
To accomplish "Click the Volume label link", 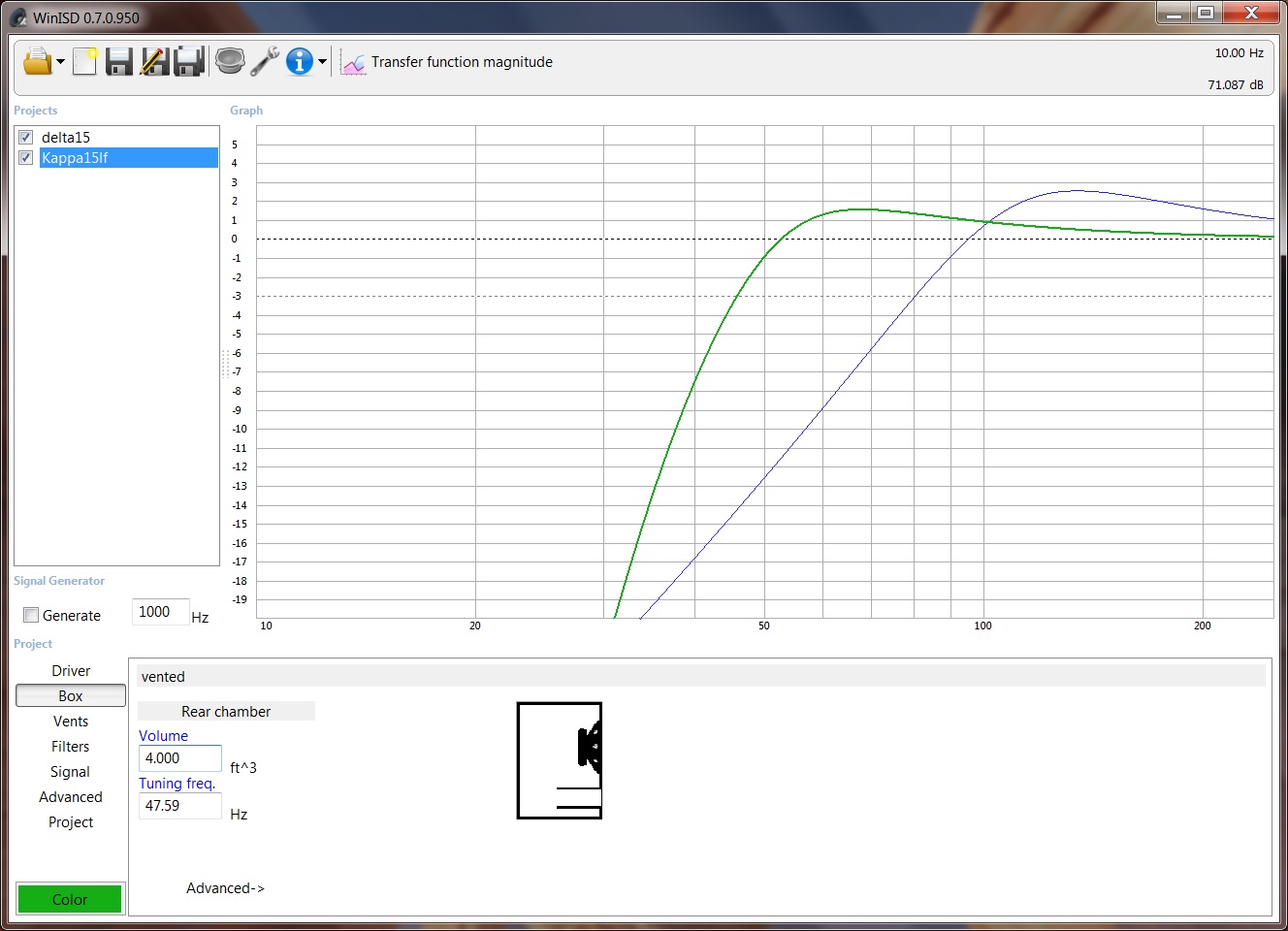I will [x=163, y=736].
